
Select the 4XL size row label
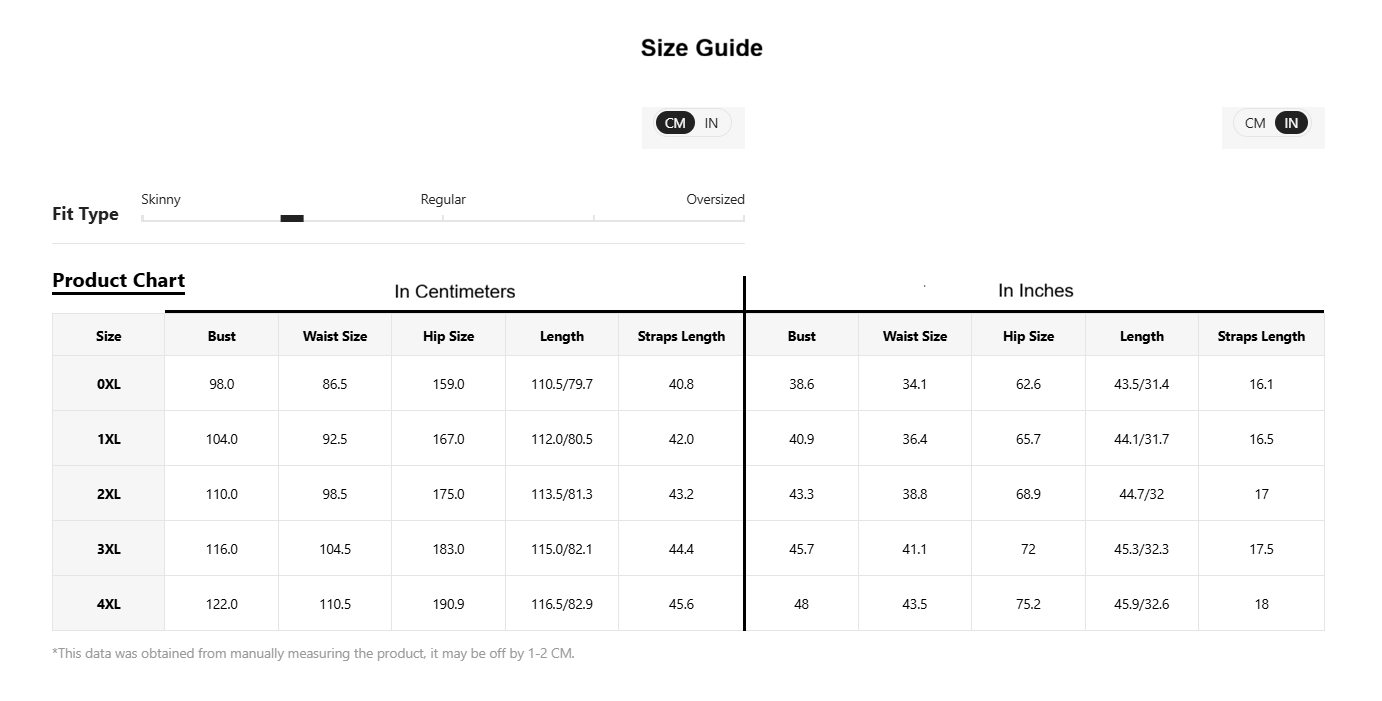coord(108,604)
